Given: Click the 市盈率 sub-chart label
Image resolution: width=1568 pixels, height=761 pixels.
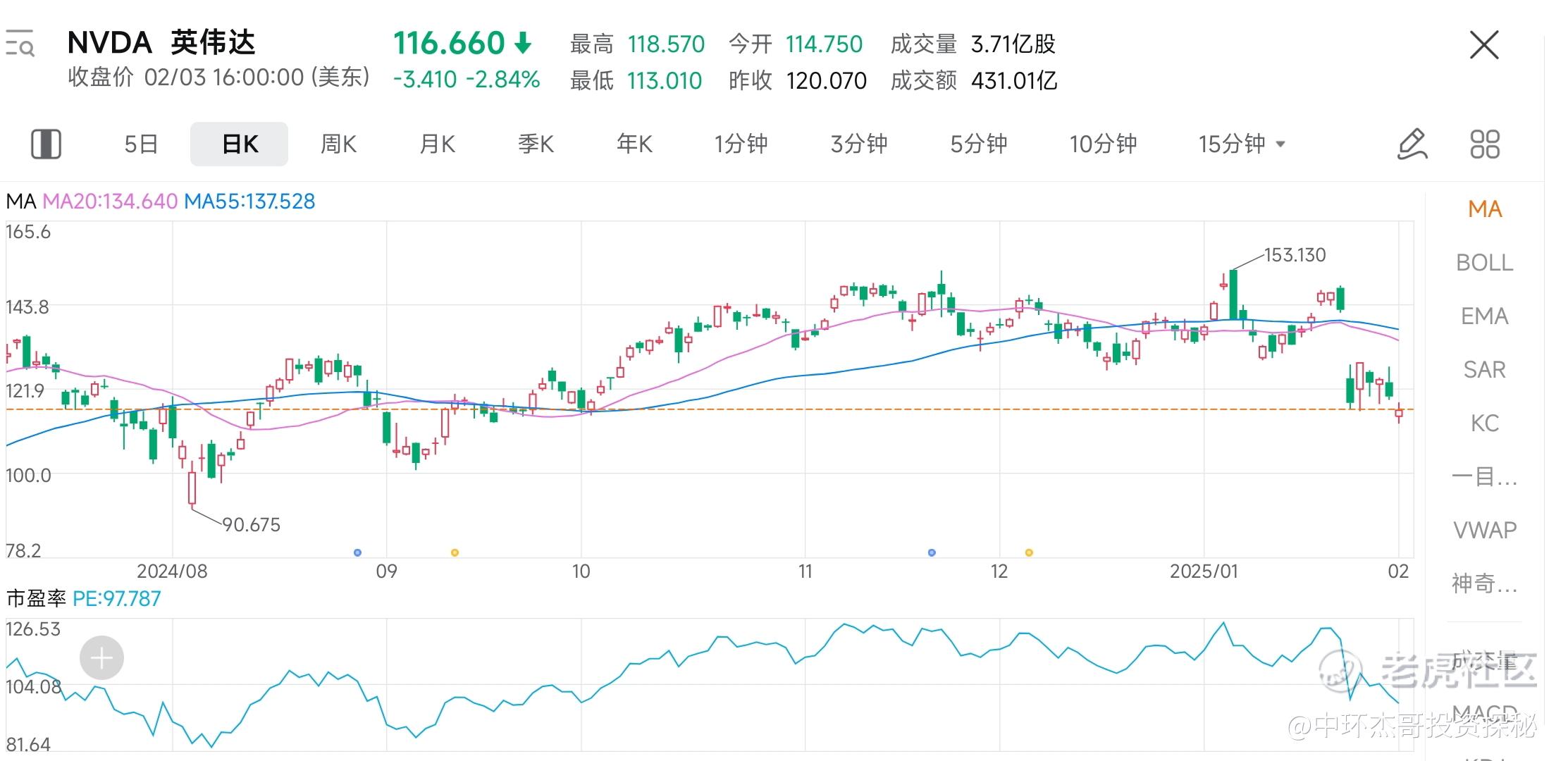Looking at the screenshot, I should coord(36,599).
